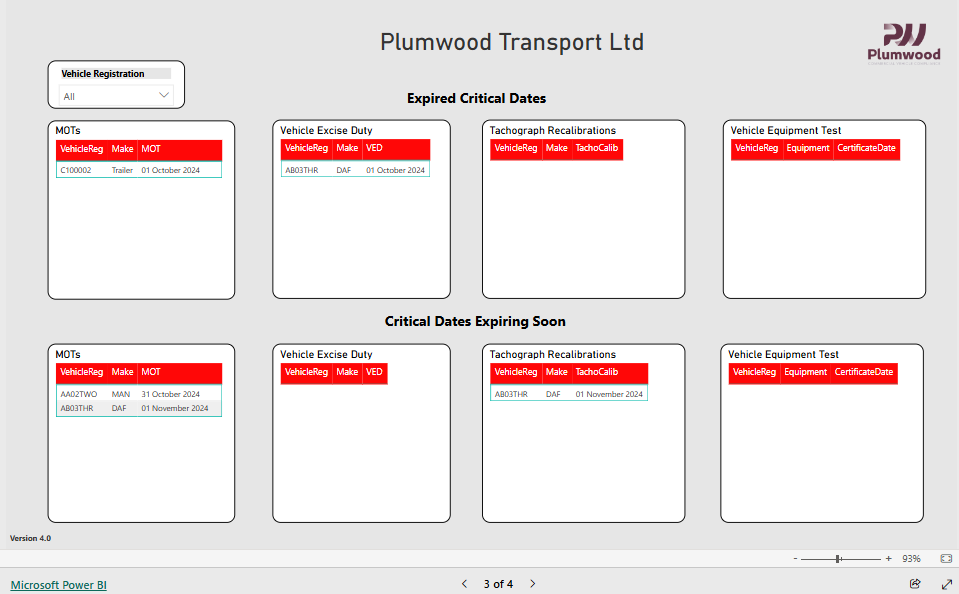Select the AA02TWO MAN row in expiring MOTs
Image resolution: width=959 pixels, height=594 pixels.
coord(138,394)
